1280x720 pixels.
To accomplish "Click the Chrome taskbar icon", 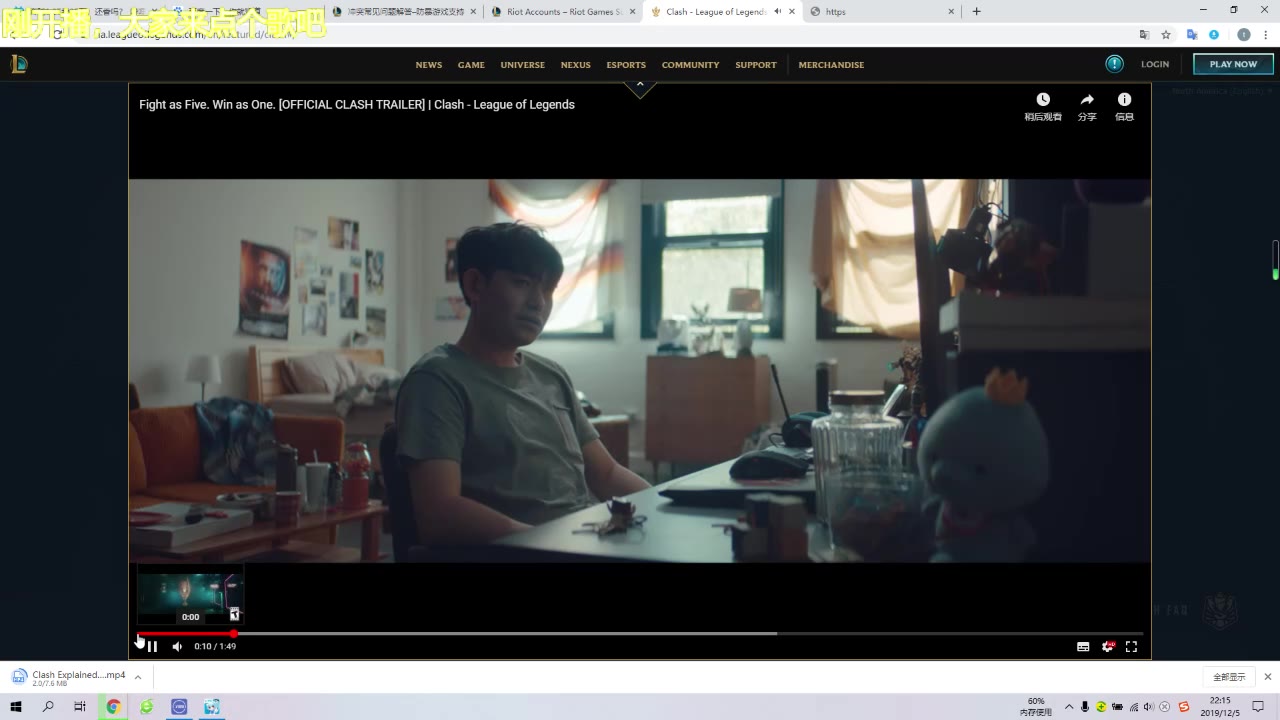I will tap(113, 707).
